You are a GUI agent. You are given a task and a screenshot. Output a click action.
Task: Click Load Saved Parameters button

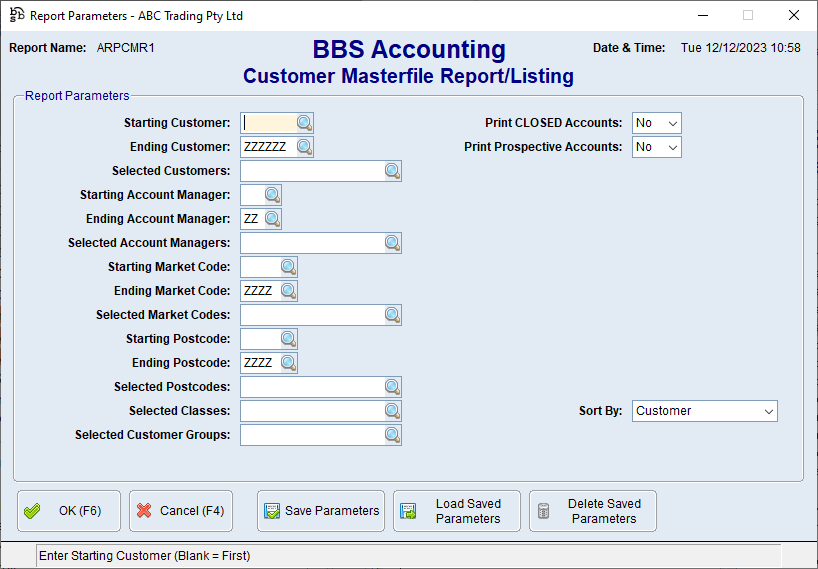[457, 511]
